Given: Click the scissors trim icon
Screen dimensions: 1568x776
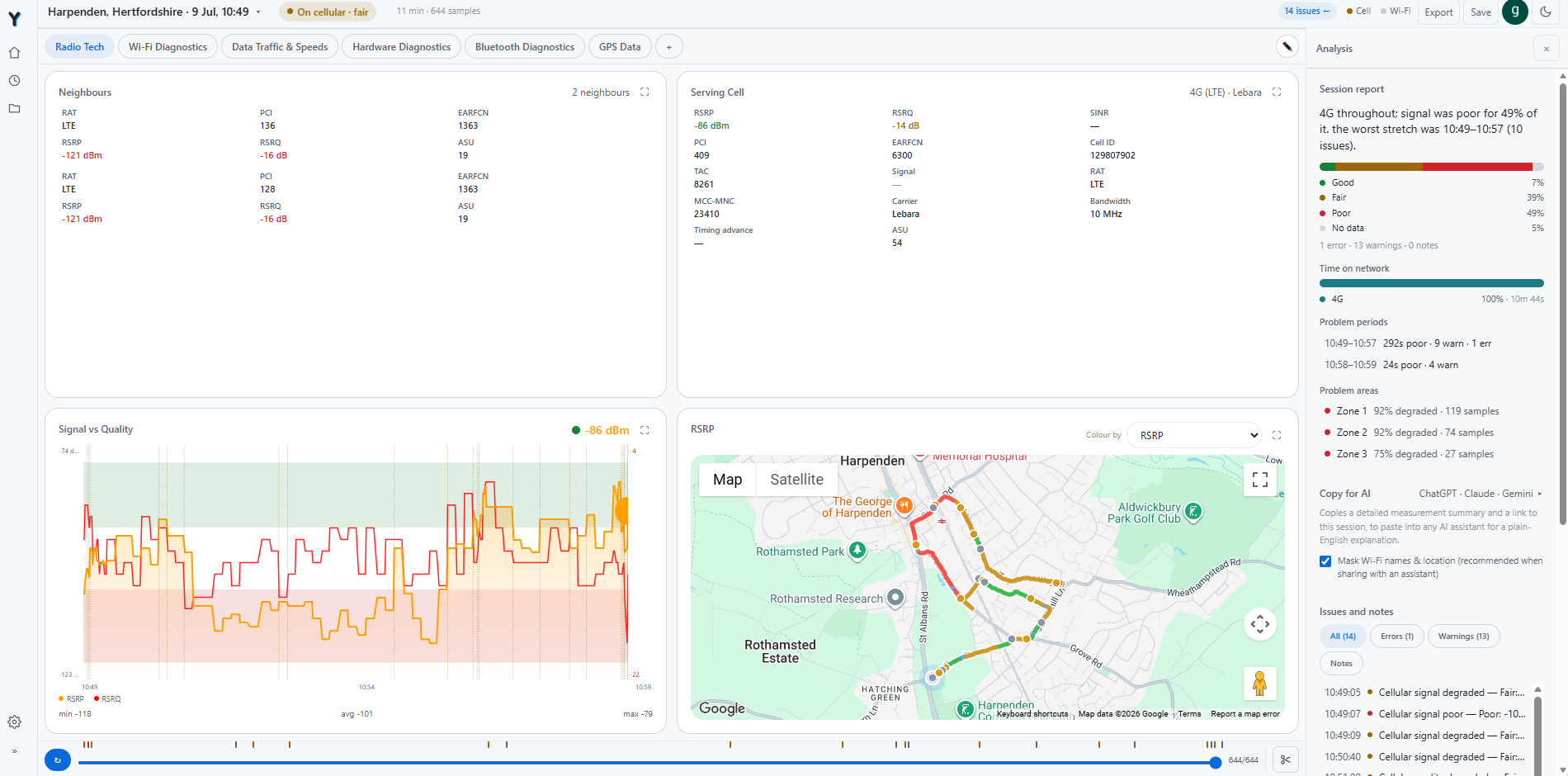Looking at the screenshot, I should click(x=1285, y=759).
